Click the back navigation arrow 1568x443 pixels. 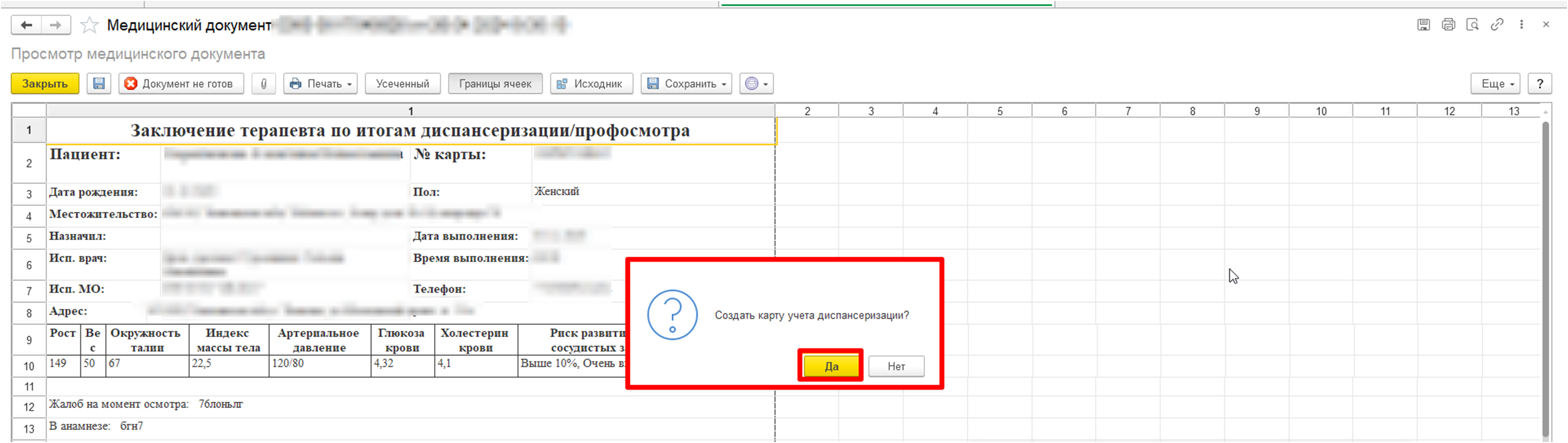coord(26,25)
